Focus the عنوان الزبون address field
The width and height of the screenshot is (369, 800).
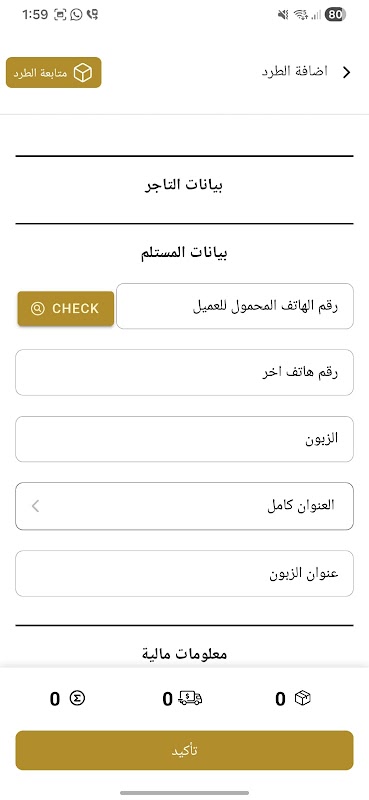pyautogui.click(x=184, y=573)
